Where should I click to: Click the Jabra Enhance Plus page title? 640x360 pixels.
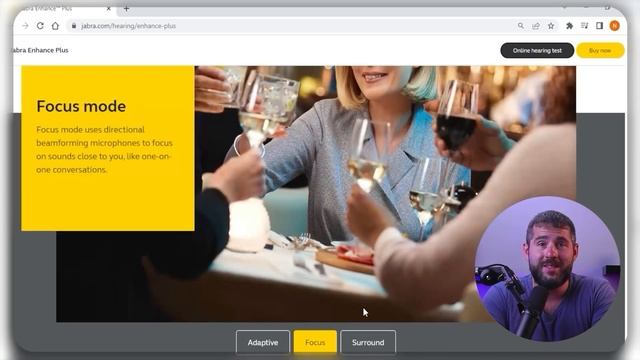tap(40, 50)
